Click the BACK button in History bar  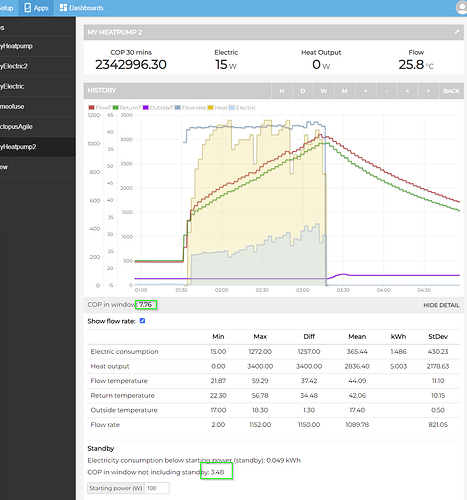pos(451,91)
